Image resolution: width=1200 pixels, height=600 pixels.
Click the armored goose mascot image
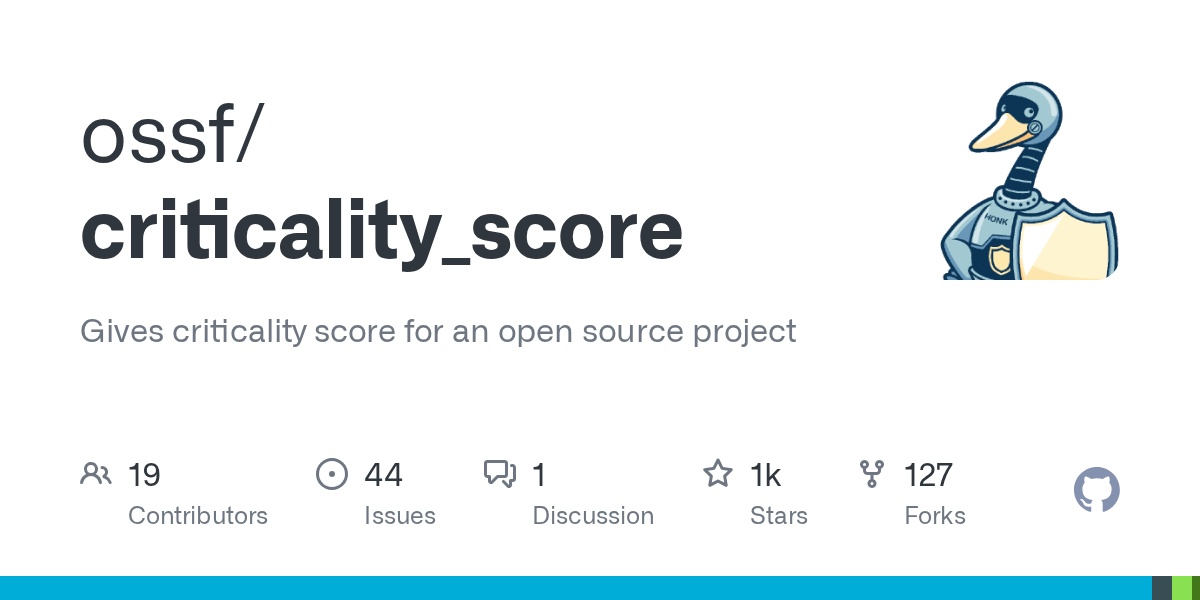coord(1029,181)
